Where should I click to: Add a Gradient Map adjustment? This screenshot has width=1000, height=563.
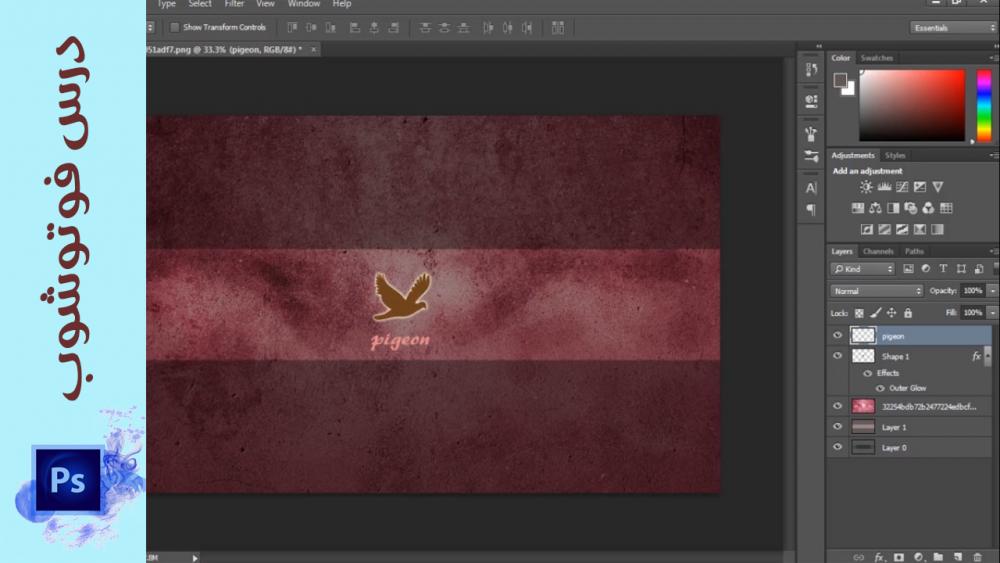click(937, 229)
